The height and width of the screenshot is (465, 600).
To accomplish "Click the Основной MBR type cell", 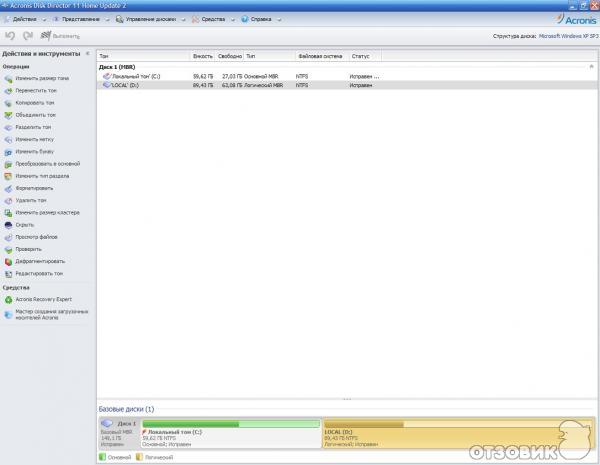I will [x=261, y=77].
